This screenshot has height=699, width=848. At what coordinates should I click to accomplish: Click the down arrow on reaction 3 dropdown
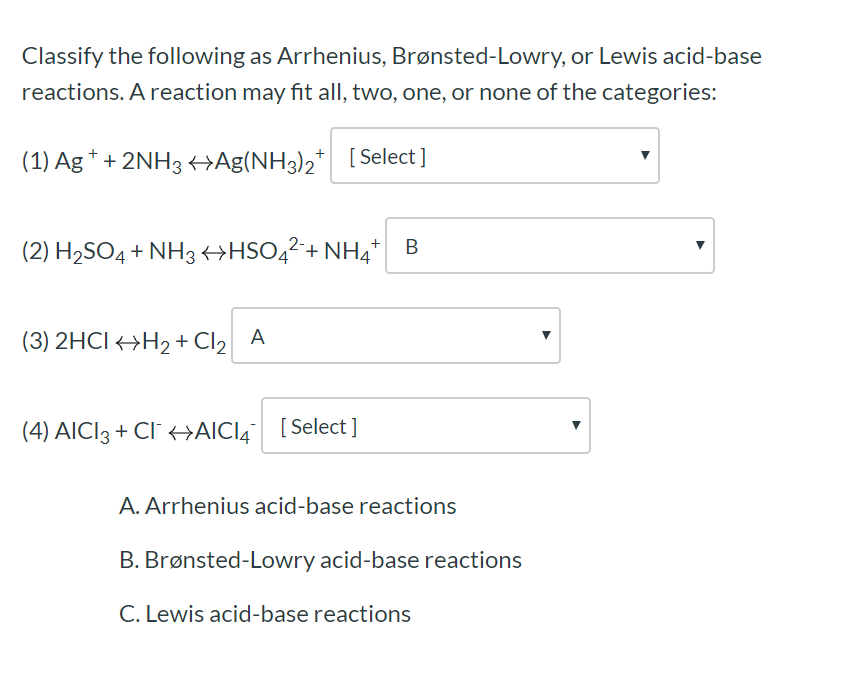[544, 336]
